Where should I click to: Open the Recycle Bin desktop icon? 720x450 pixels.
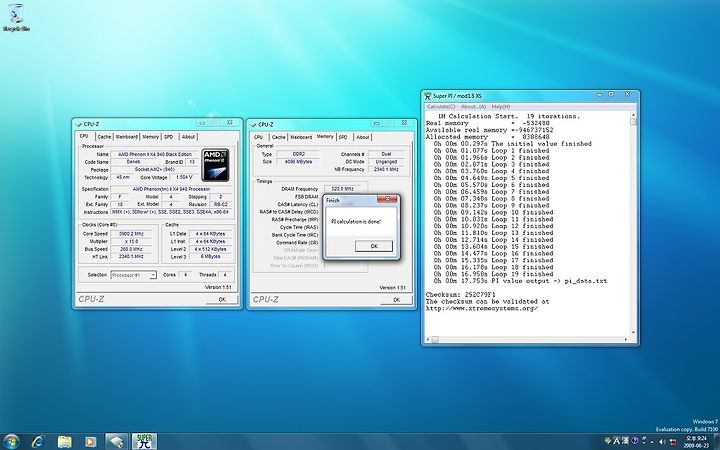point(16,17)
